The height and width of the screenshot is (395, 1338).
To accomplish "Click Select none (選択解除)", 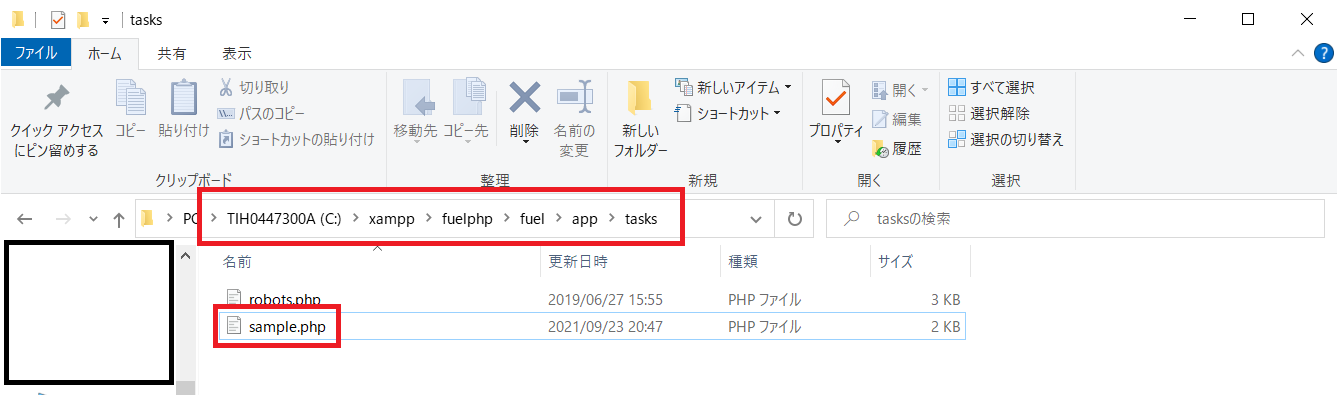I will click(x=988, y=113).
